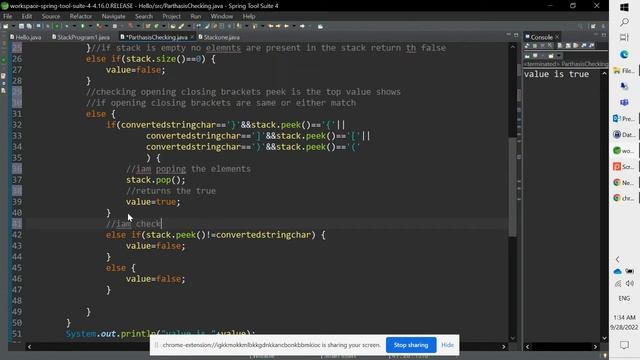Click the Open Console icon
Viewport: 640px width, 360px height.
click(x=551, y=56)
